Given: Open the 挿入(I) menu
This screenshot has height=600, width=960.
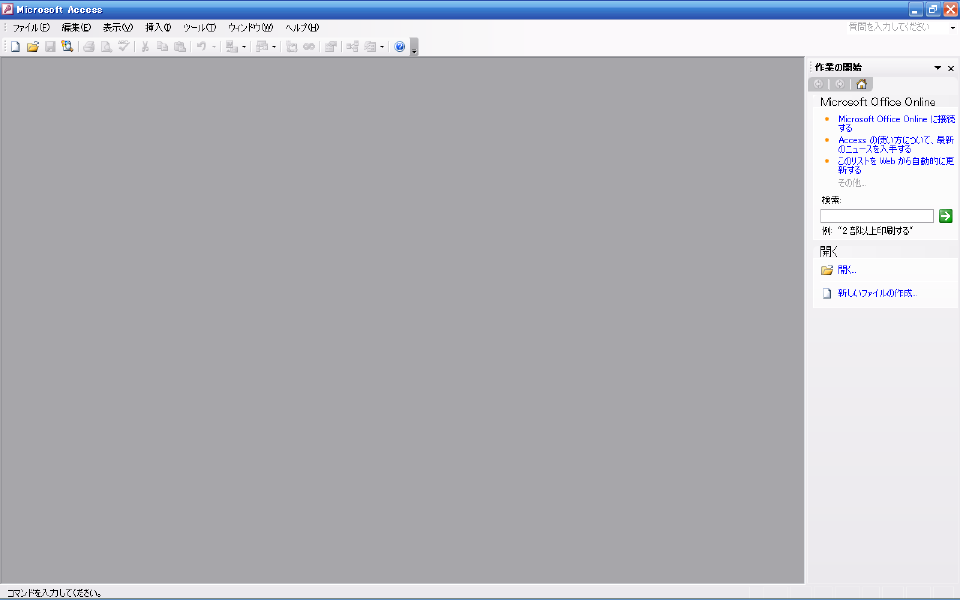Looking at the screenshot, I should (158, 28).
